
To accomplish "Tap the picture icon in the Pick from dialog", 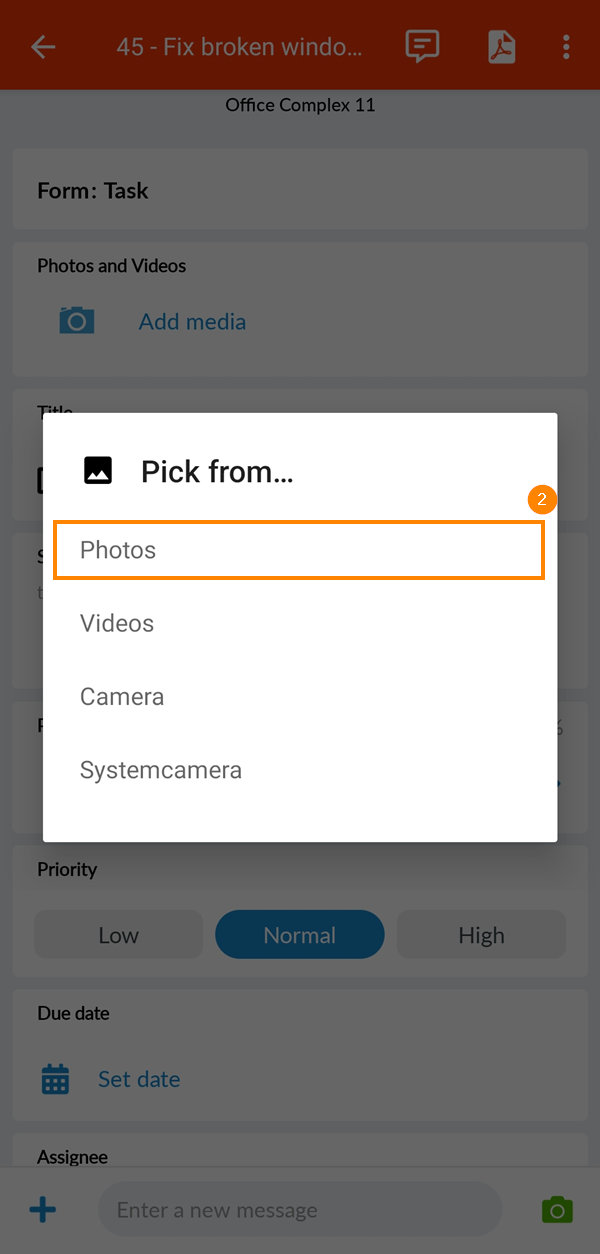I will (98, 470).
